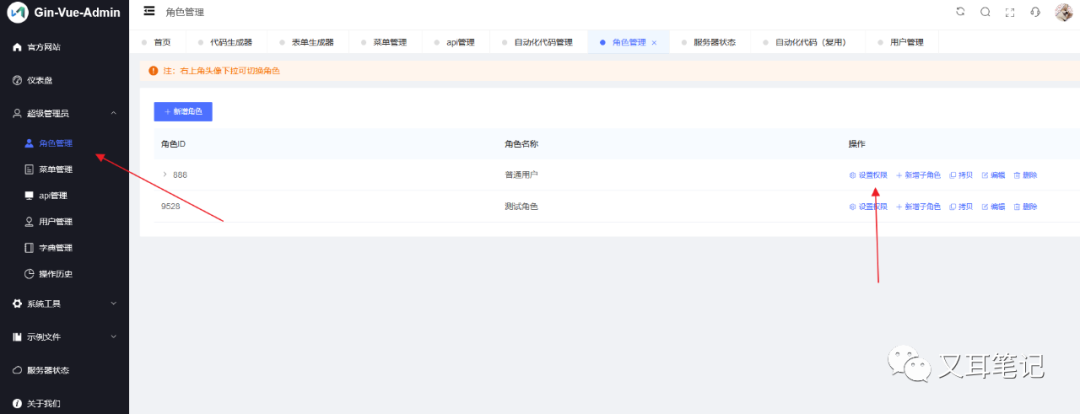Click 拷贝 for role 888
The width and height of the screenshot is (1080, 414).
pos(961,175)
